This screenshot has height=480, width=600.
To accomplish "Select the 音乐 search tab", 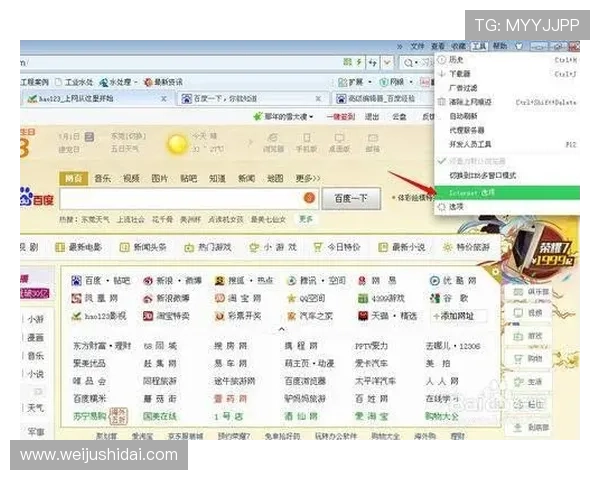I will click(103, 178).
